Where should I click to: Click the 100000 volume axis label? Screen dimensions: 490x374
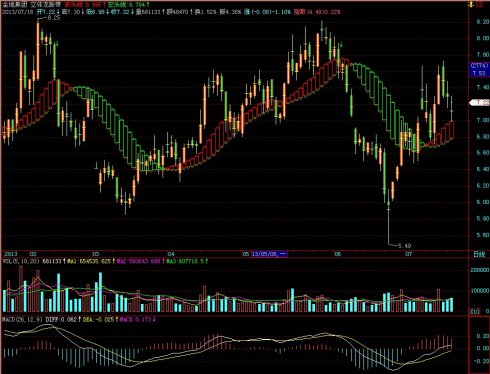click(x=480, y=291)
